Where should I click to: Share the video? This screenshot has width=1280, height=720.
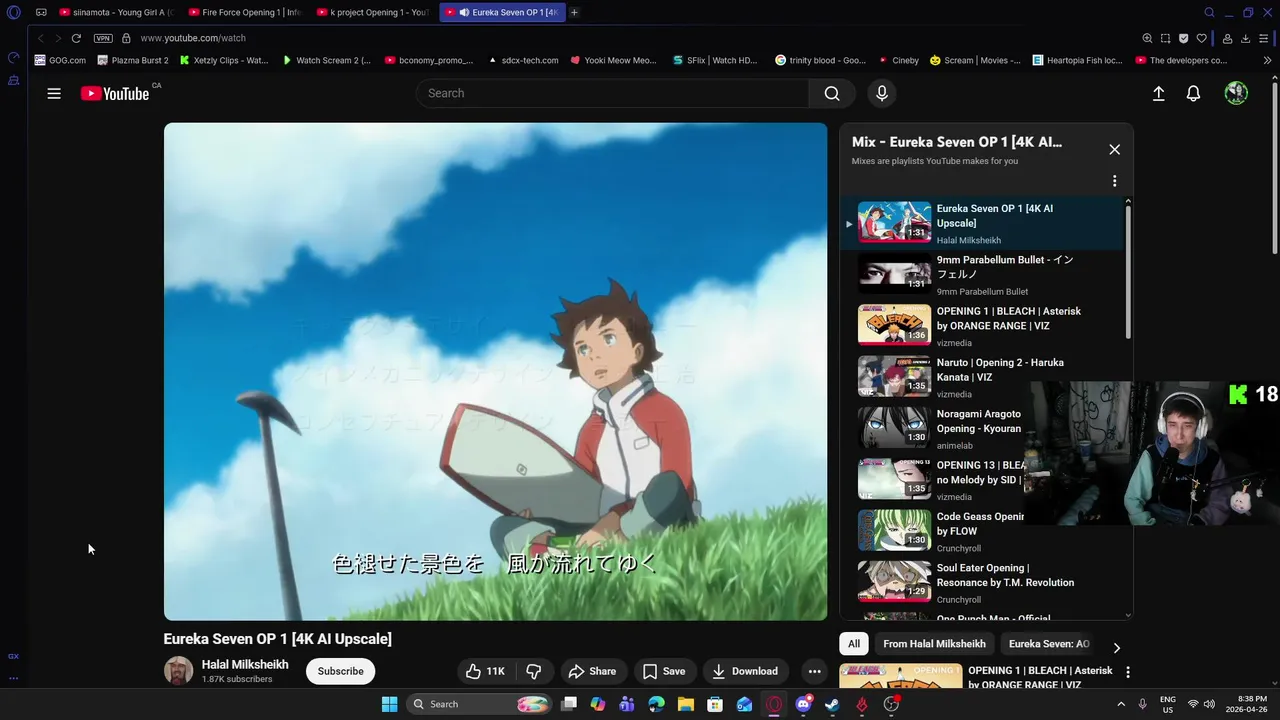[x=592, y=671]
